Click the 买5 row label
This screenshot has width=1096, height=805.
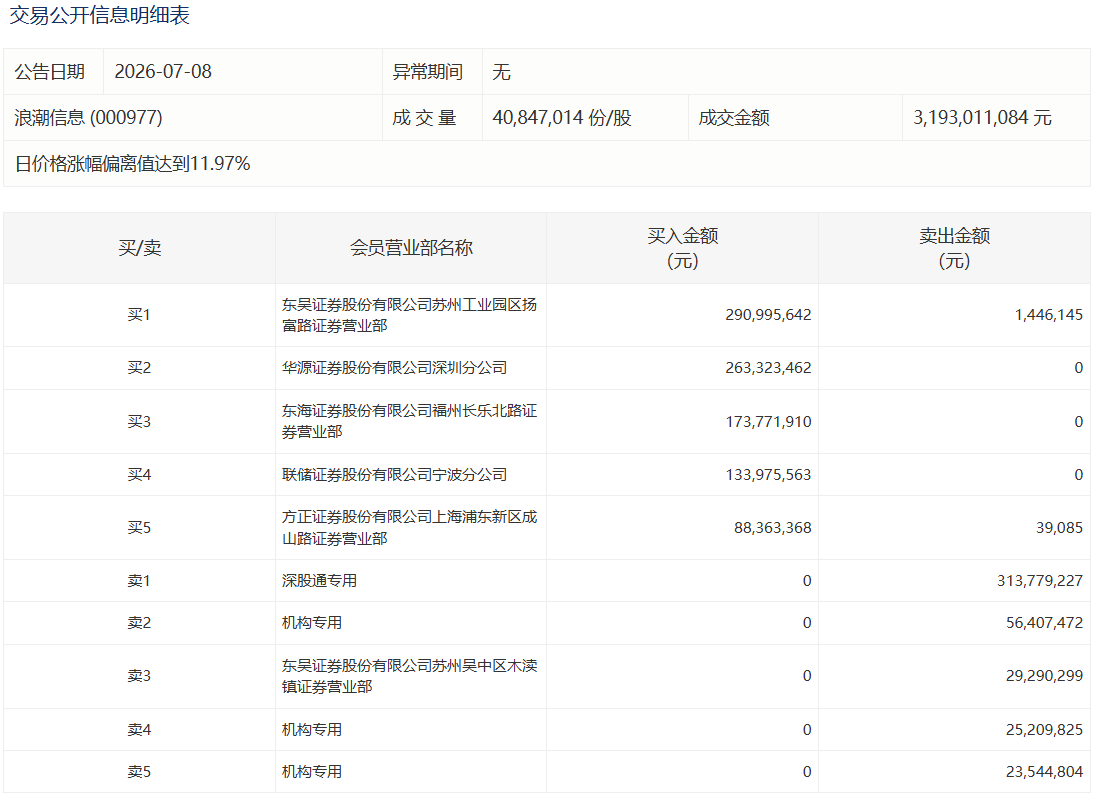pyautogui.click(x=139, y=528)
